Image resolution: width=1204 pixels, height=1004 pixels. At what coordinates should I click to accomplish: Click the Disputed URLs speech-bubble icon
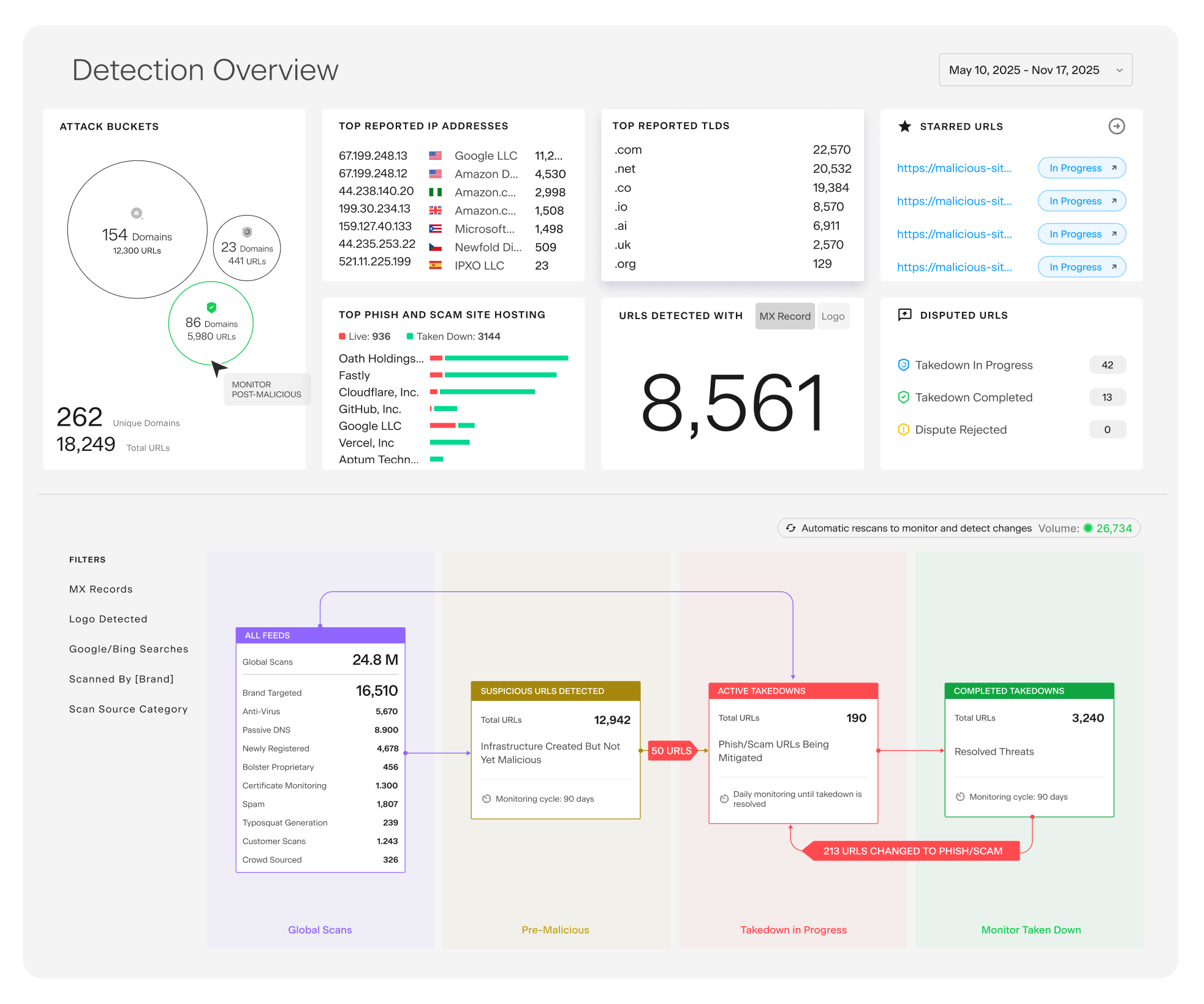(904, 314)
